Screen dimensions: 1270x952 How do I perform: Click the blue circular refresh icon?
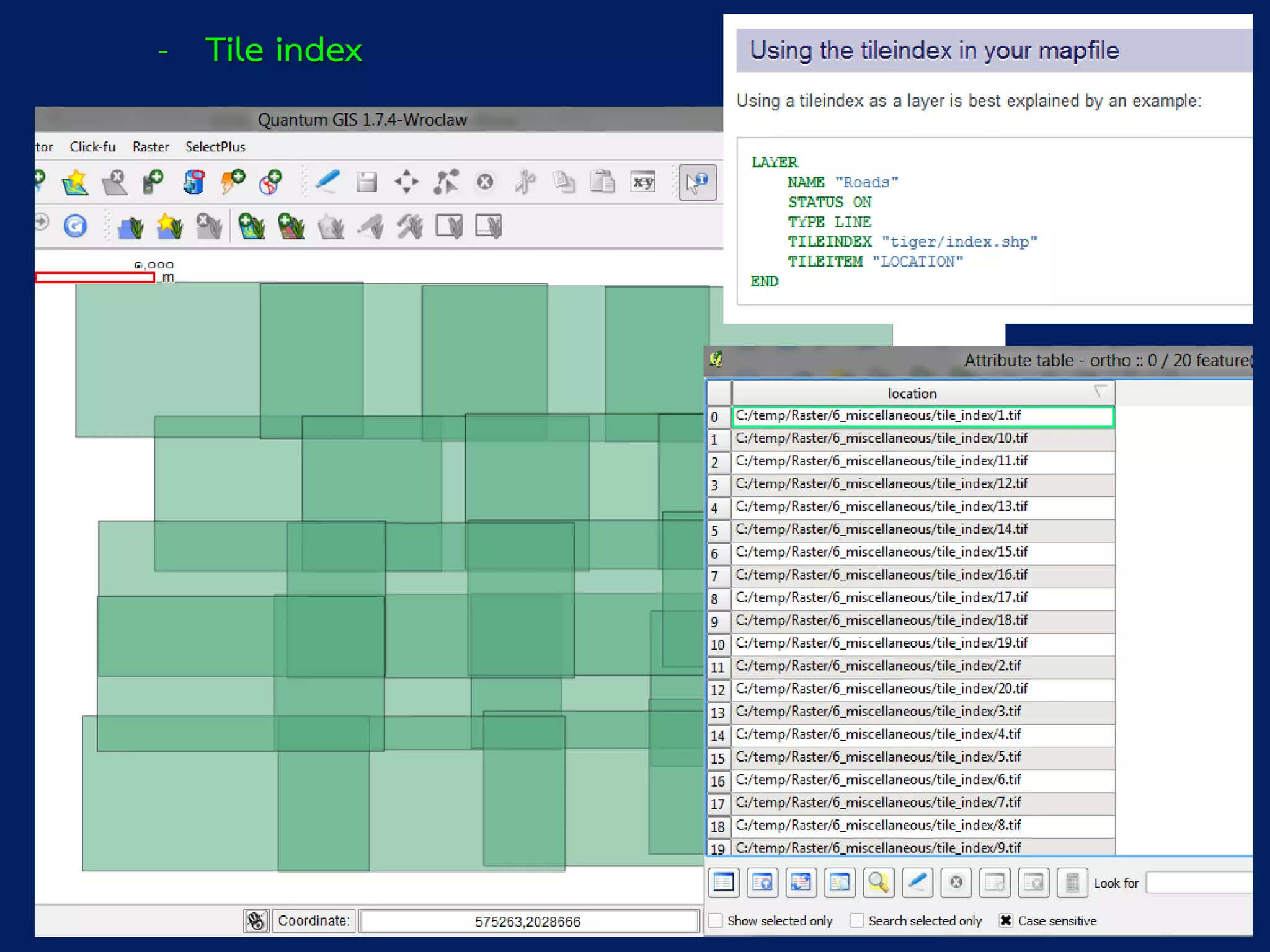(x=75, y=226)
